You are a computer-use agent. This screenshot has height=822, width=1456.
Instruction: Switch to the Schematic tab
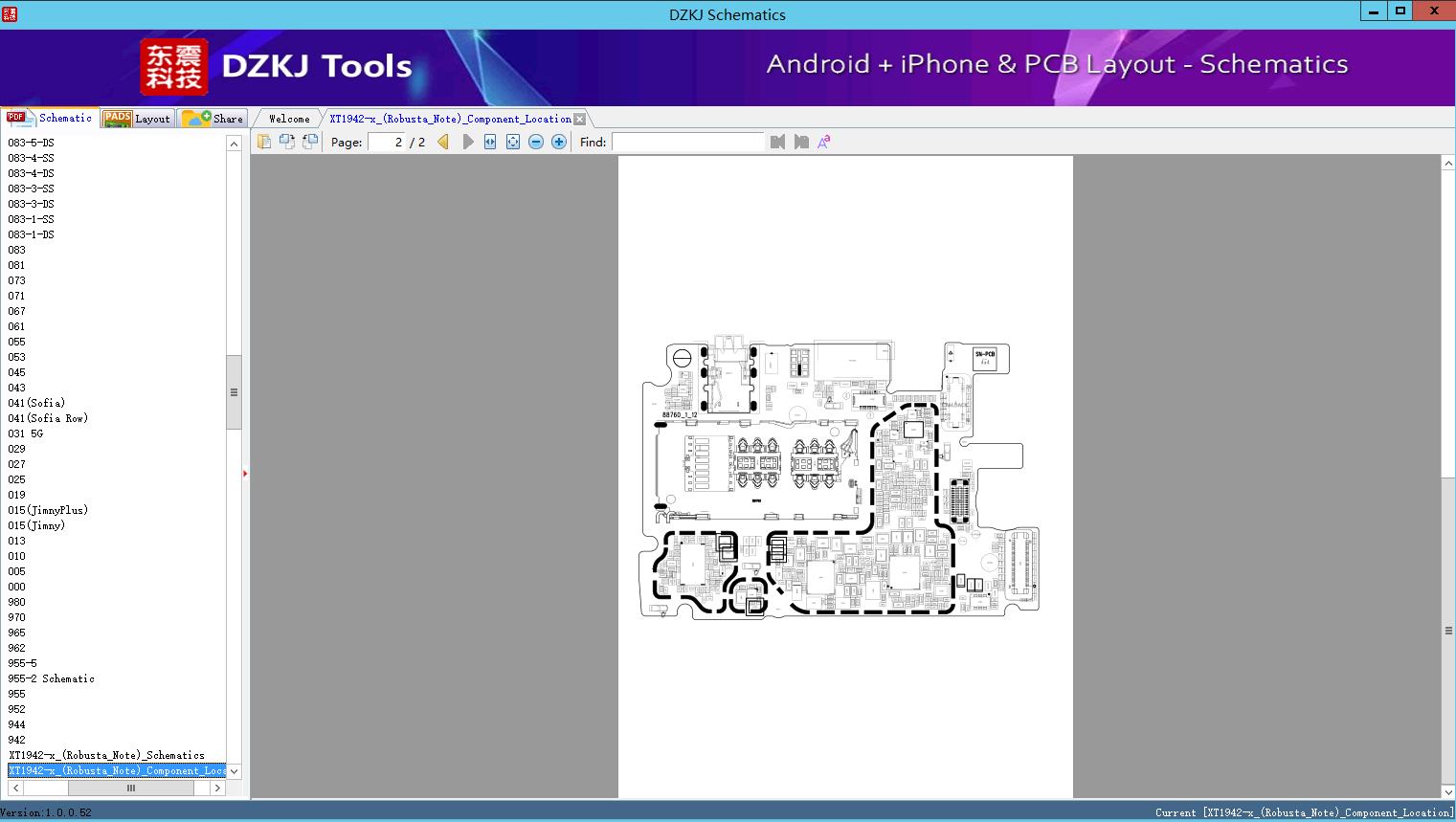coord(50,118)
